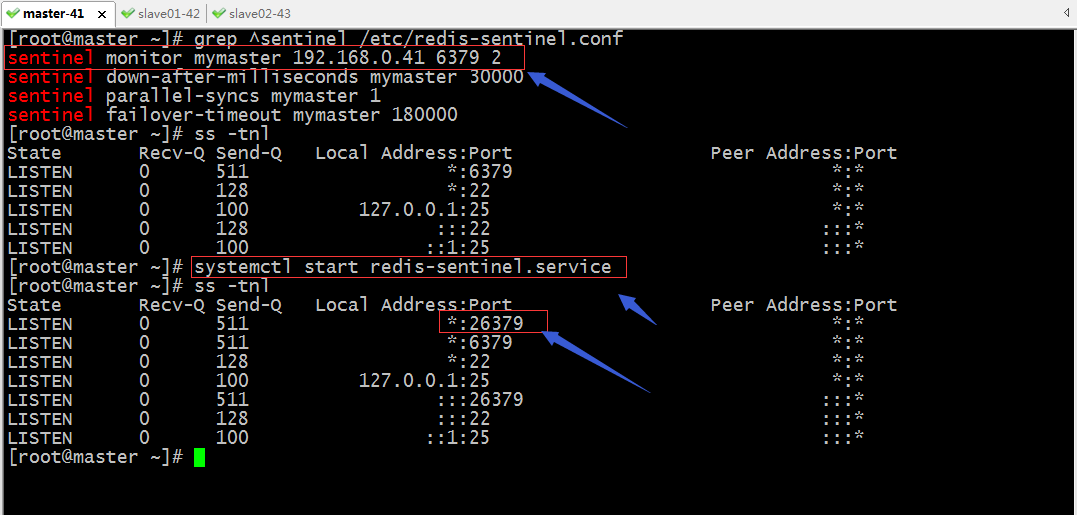
Task: Select the master-41 tab
Action: coord(58,13)
